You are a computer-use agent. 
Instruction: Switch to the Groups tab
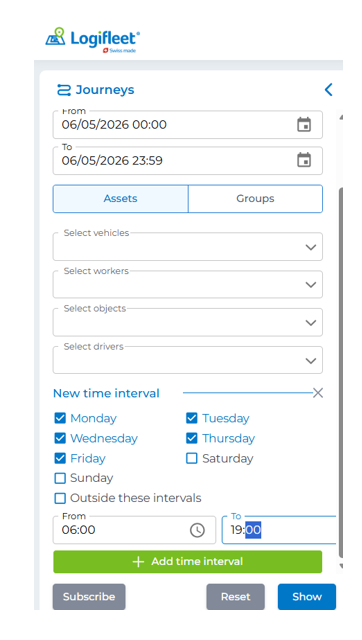tap(255, 199)
